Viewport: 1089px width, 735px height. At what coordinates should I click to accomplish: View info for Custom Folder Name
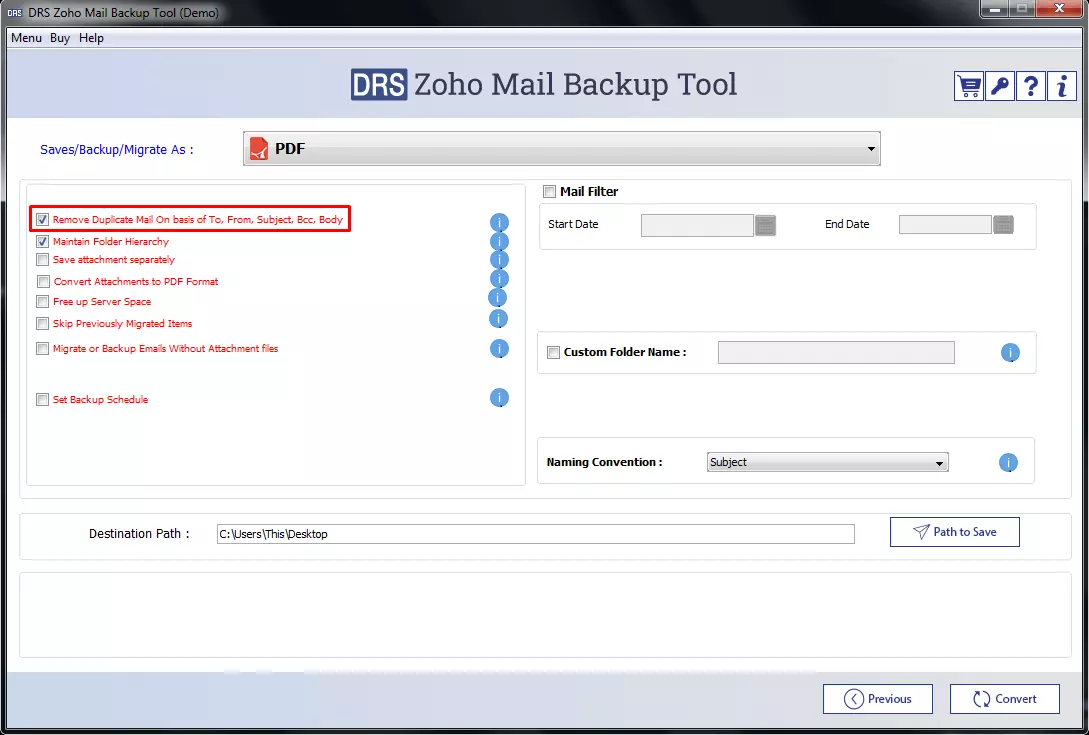click(x=1010, y=353)
